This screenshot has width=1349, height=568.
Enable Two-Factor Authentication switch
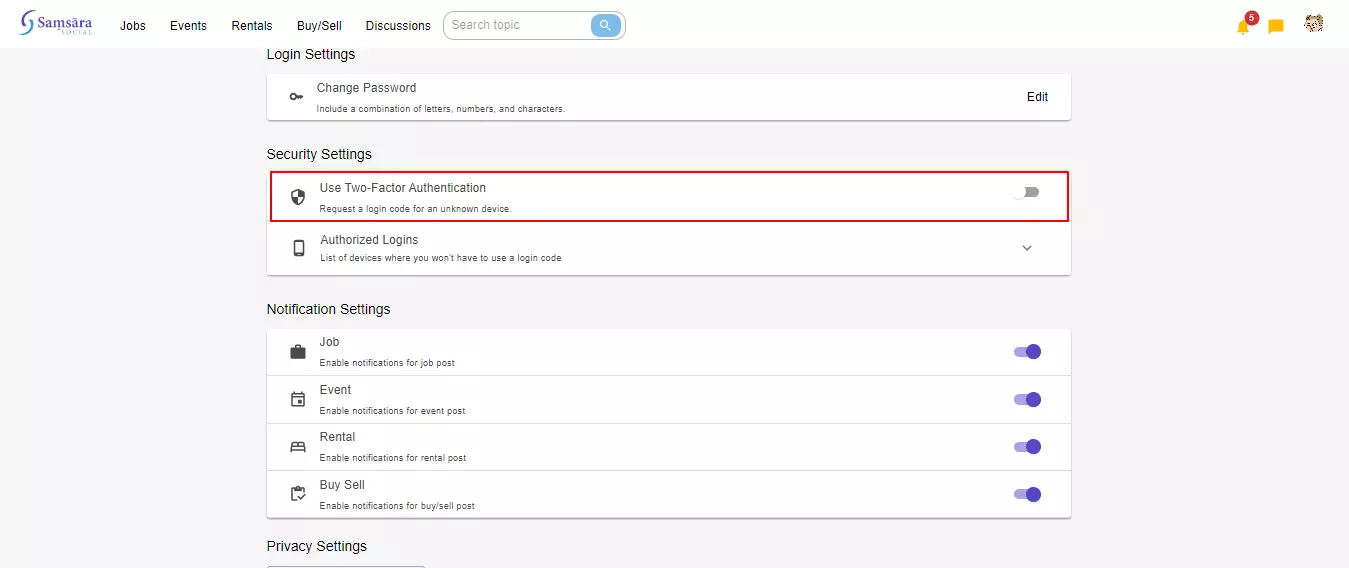tap(1025, 192)
